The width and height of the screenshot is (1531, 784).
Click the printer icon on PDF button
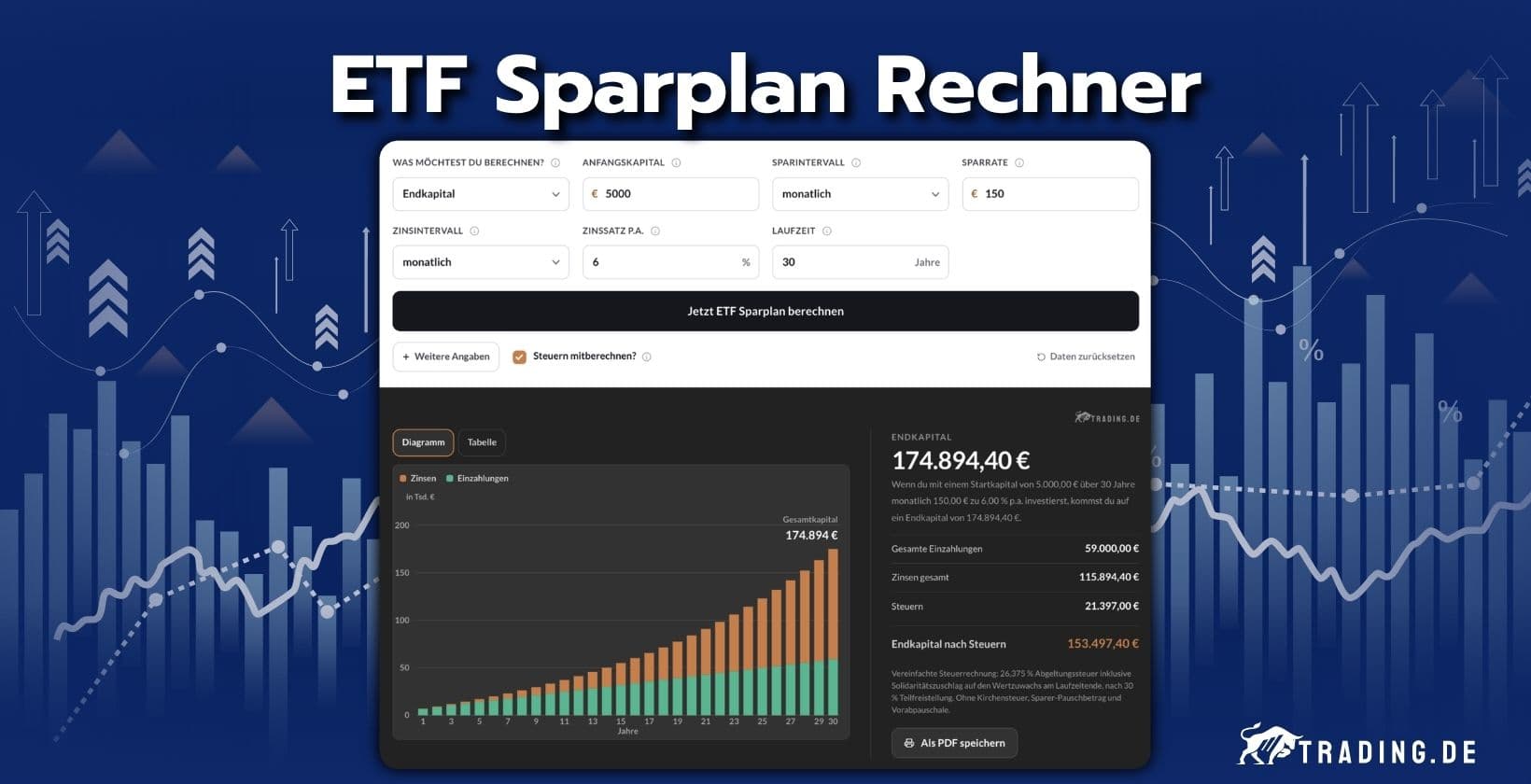909,743
